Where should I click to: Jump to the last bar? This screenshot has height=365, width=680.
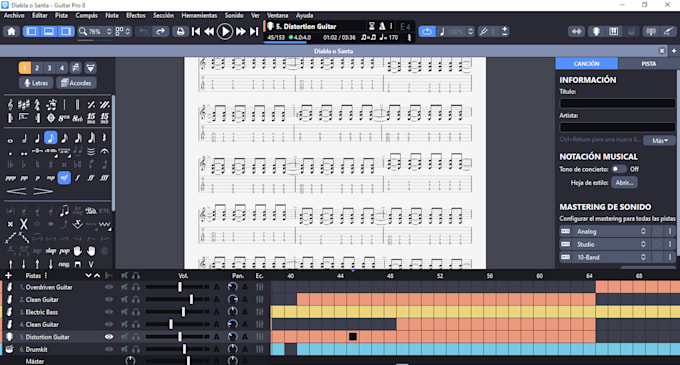click(x=254, y=31)
